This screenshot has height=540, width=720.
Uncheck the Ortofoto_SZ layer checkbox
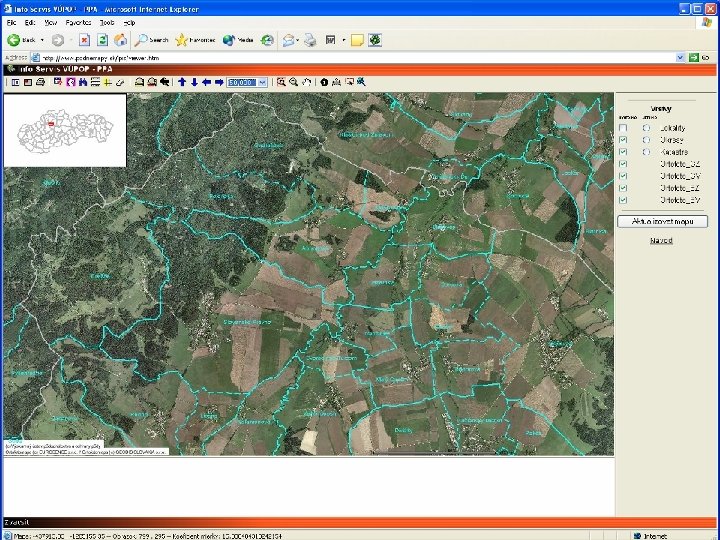click(623, 164)
